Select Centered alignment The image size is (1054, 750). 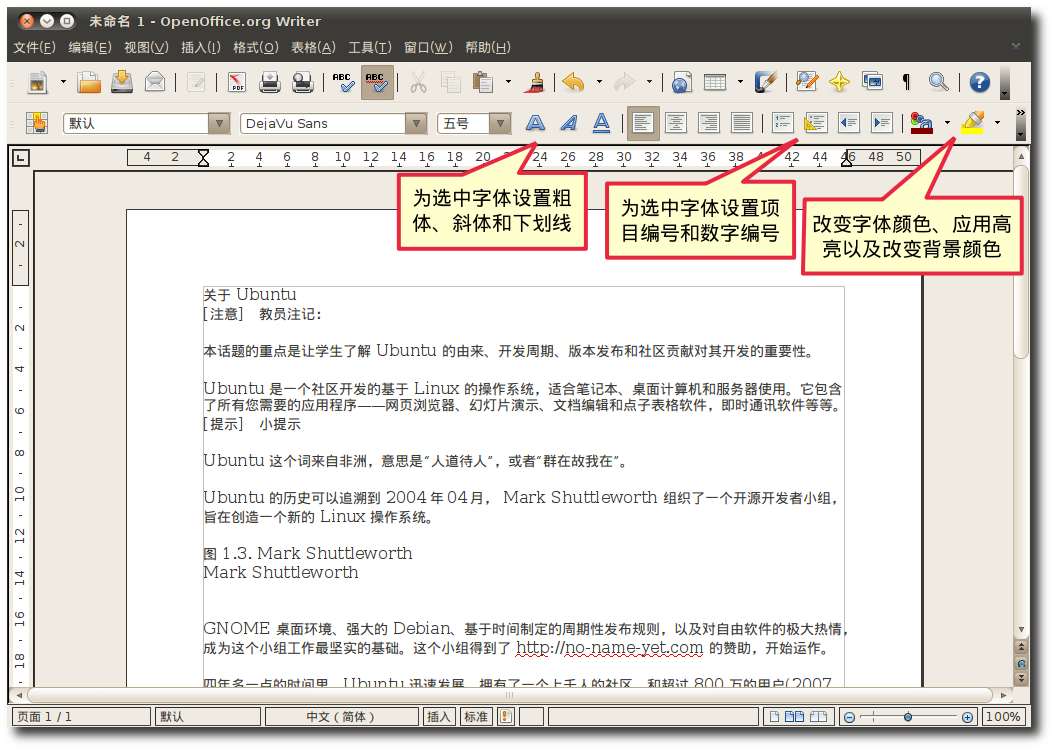point(676,123)
